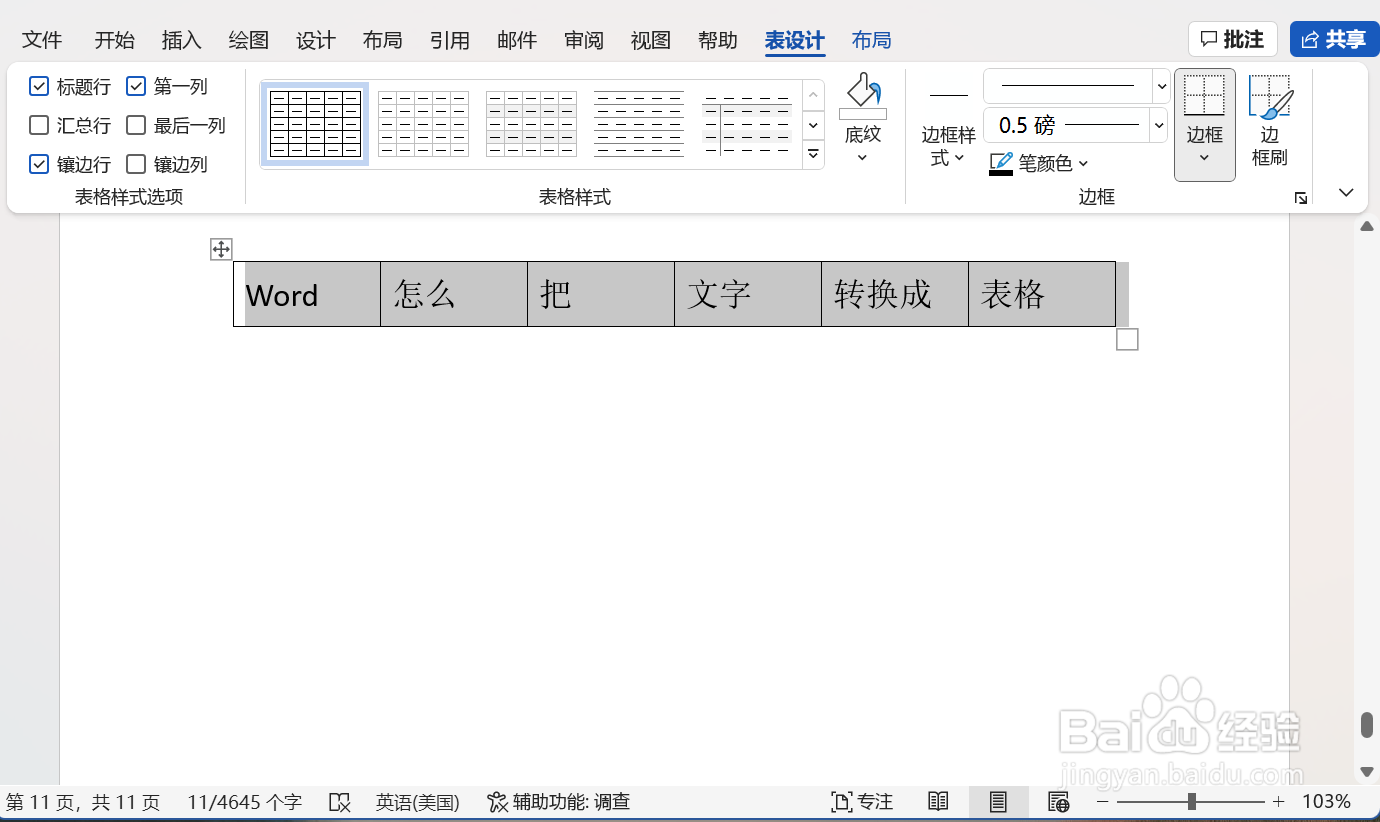Screen dimensions: 1380x822
Task: Click the 笔颜色 pen color icon
Action: [1001, 163]
